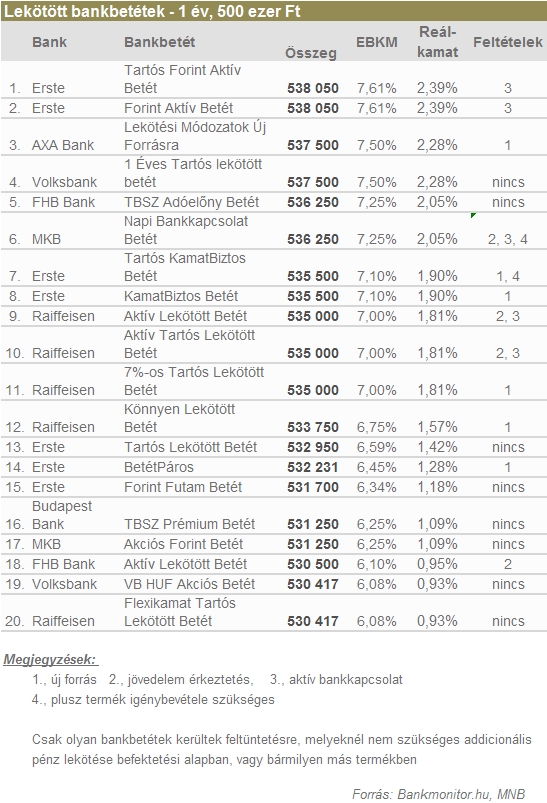Image resolution: width=547 pixels, height=803 pixels.
Task: Select the Könnyen Lekötött Betét cell
Action: [x=179, y=418]
